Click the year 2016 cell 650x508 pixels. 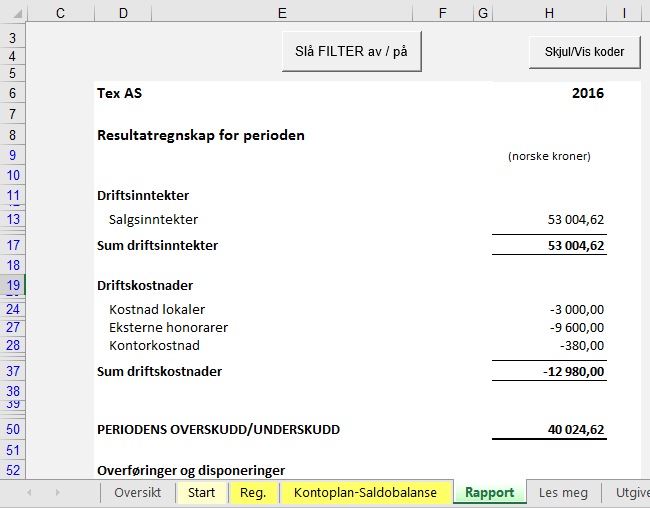tap(587, 93)
